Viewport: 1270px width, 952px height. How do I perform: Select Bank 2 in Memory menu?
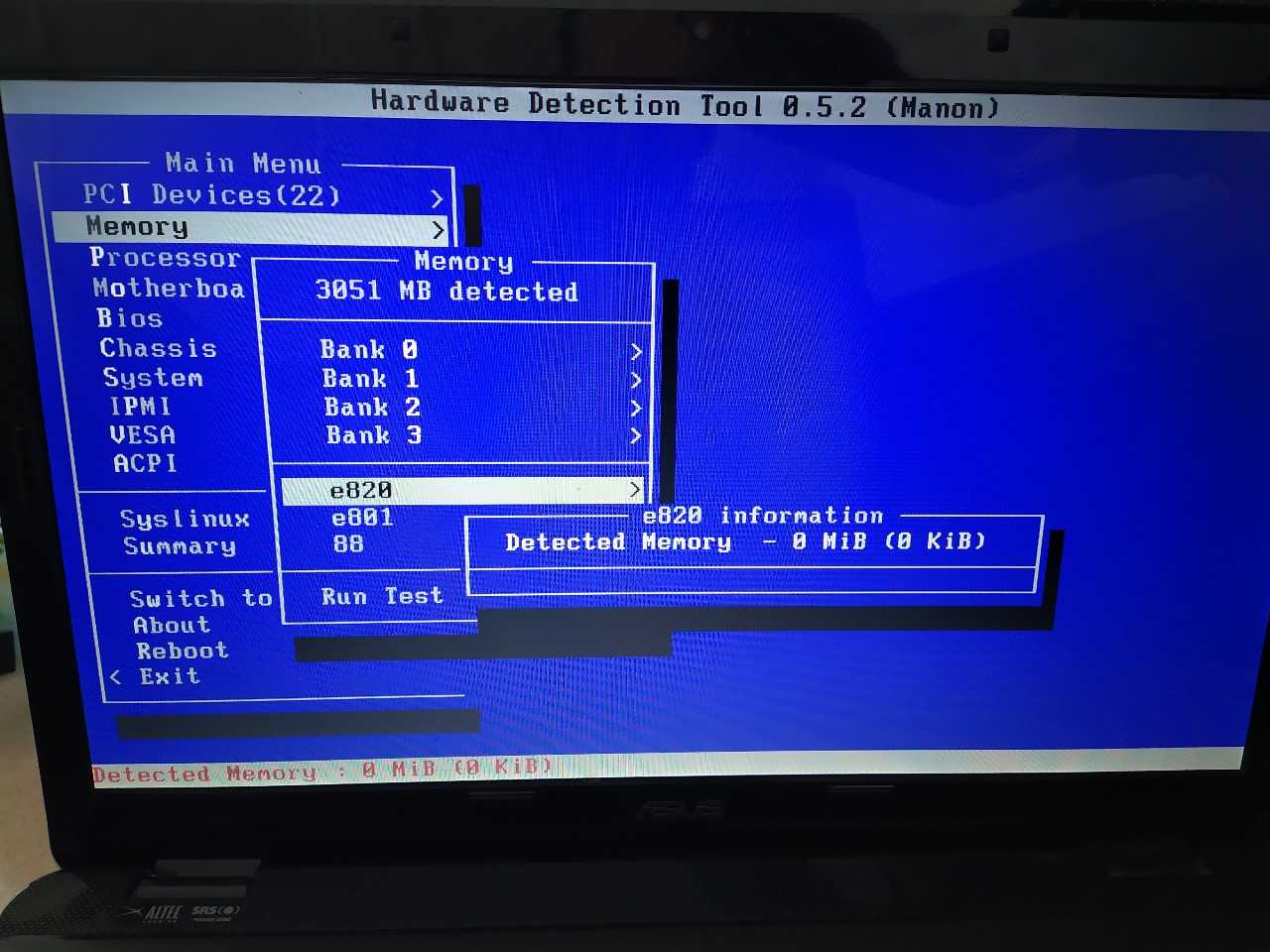point(373,408)
